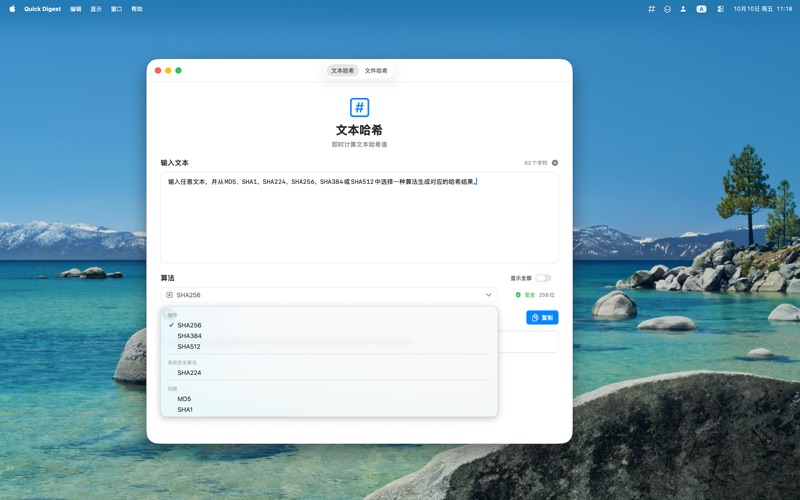Click the 显示全部 label text

click(520, 278)
